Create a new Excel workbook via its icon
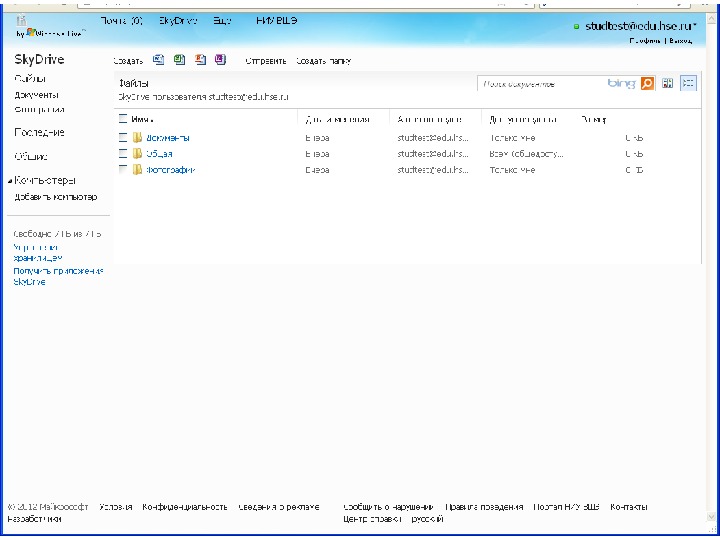 [x=179, y=60]
